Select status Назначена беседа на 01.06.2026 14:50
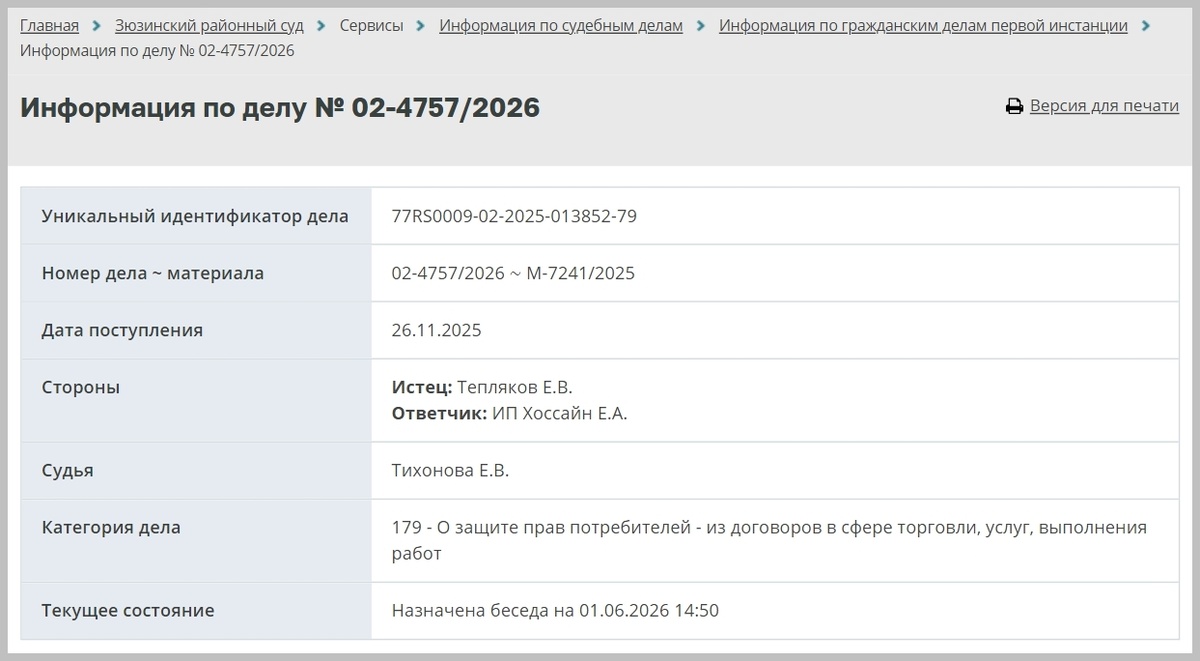The image size is (1200, 661). click(x=555, y=610)
